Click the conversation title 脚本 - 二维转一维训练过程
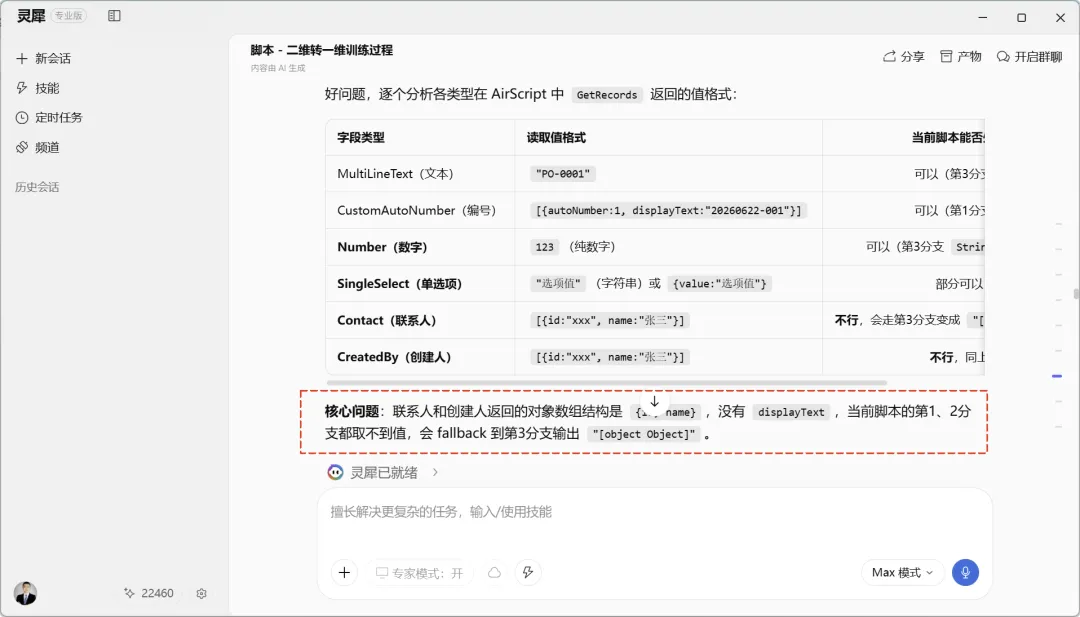1080x617 pixels. click(x=322, y=50)
